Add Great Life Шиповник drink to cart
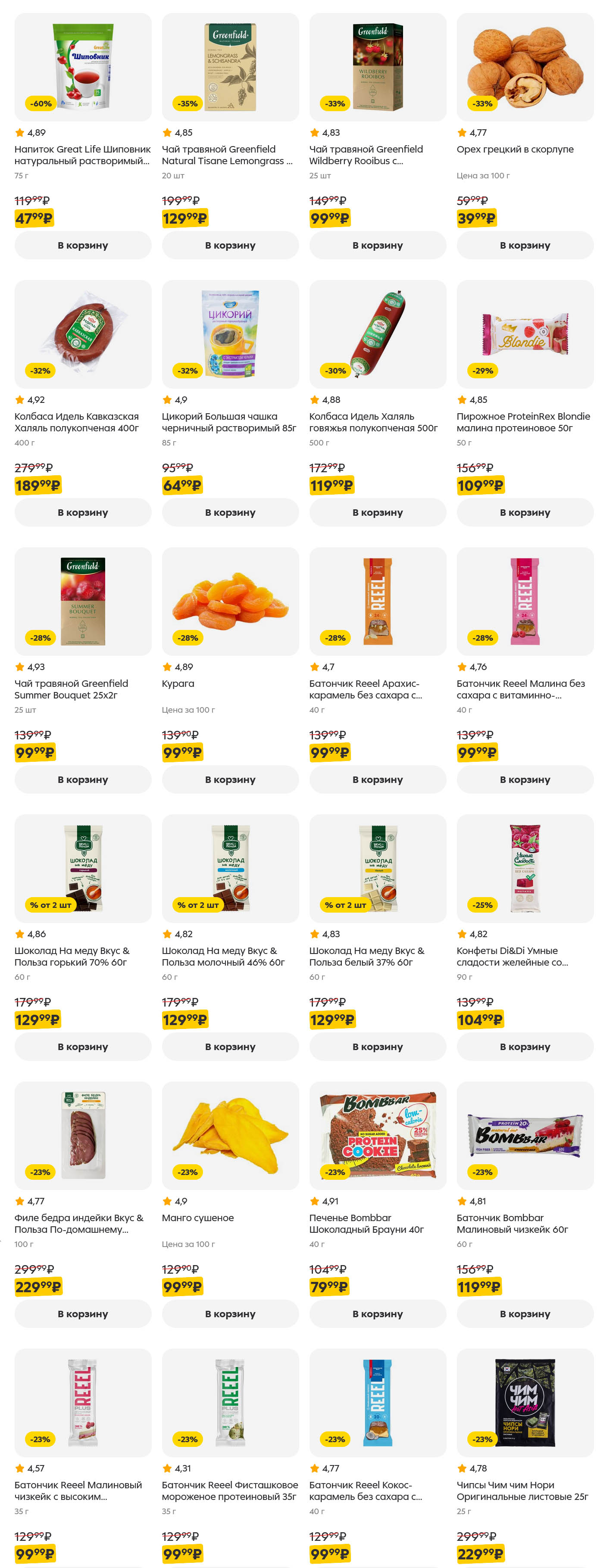This screenshot has width=616, height=1568. point(83,245)
